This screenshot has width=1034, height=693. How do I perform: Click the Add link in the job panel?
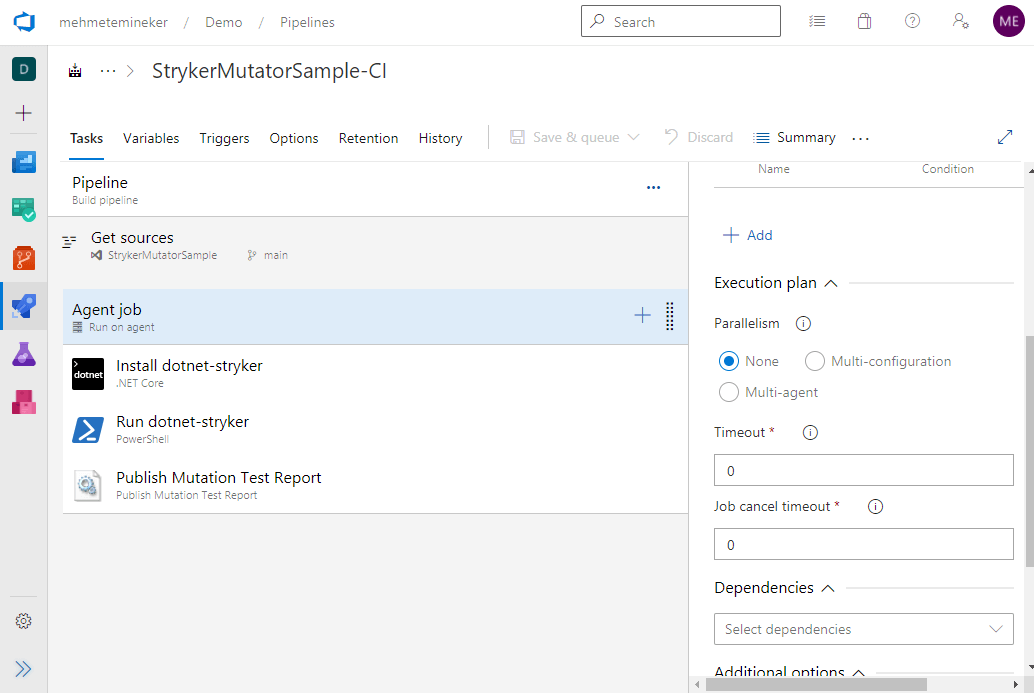coord(748,235)
